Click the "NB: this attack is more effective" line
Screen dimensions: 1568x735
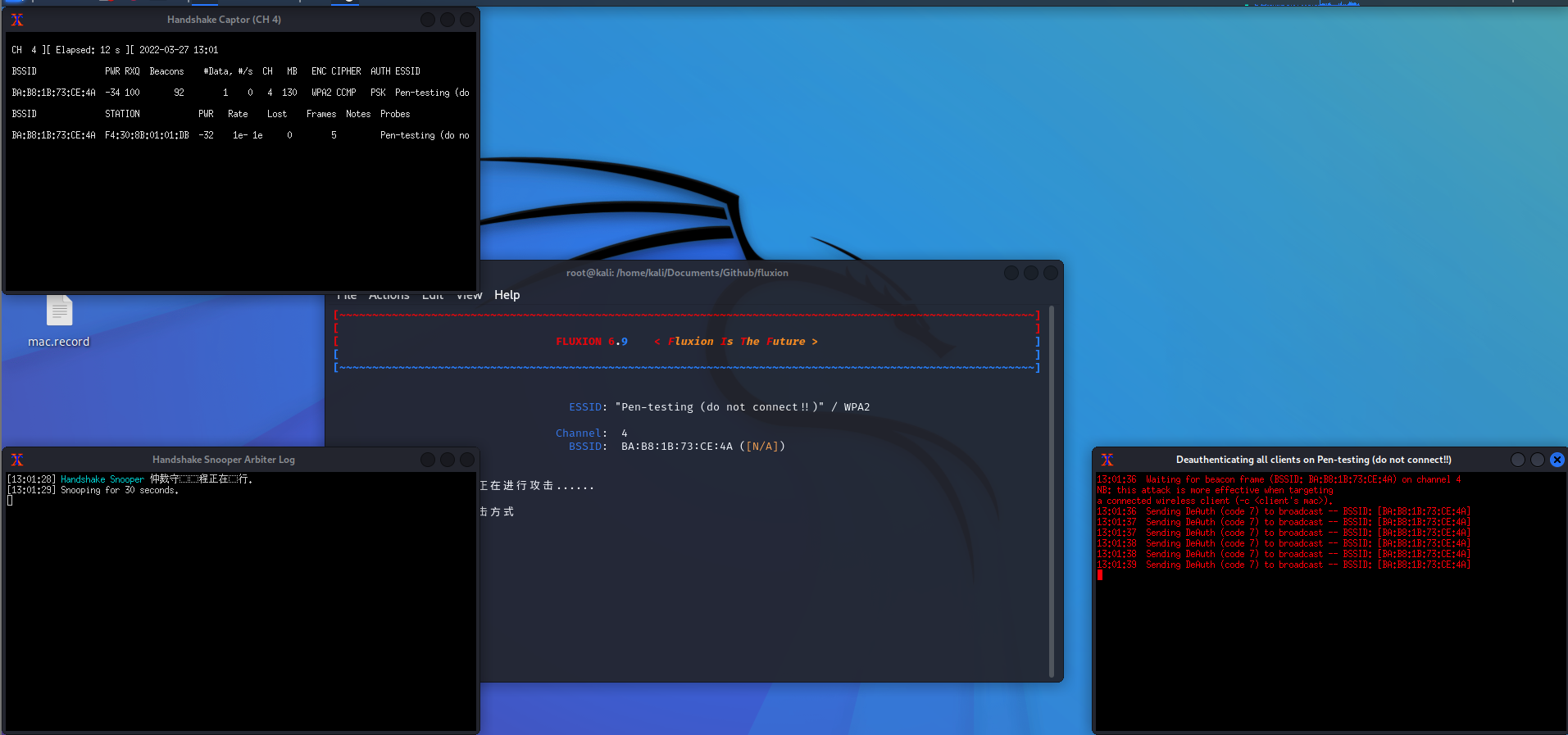coord(1215,490)
